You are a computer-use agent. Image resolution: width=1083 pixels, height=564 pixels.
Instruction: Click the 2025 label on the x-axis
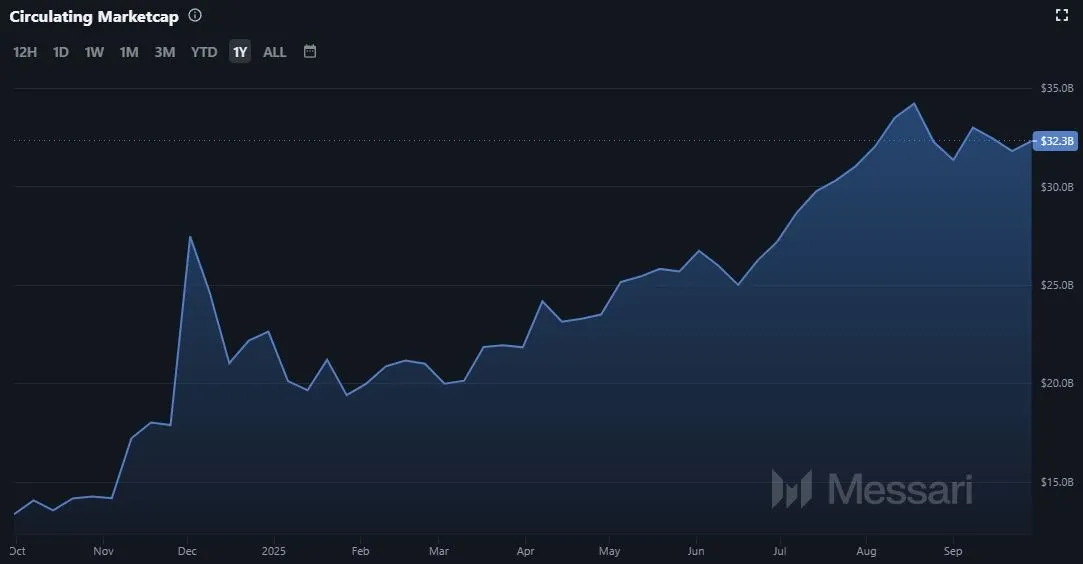click(x=274, y=550)
